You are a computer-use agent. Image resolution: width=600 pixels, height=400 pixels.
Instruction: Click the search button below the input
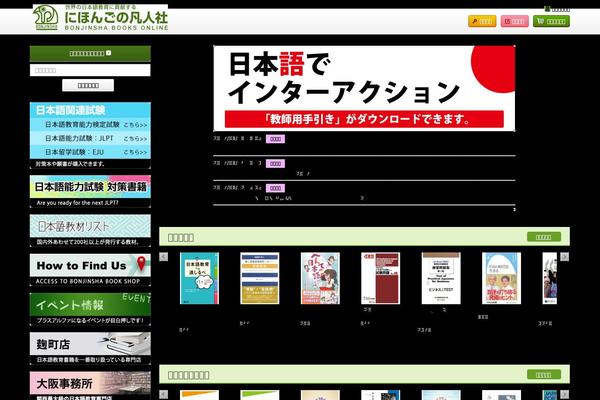coord(88,85)
